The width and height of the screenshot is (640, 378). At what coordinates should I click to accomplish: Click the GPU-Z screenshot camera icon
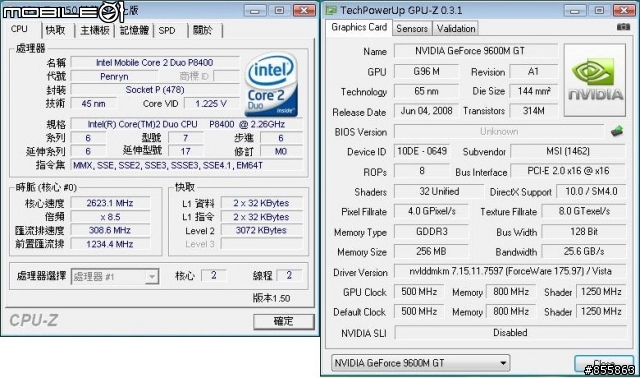pos(623,27)
